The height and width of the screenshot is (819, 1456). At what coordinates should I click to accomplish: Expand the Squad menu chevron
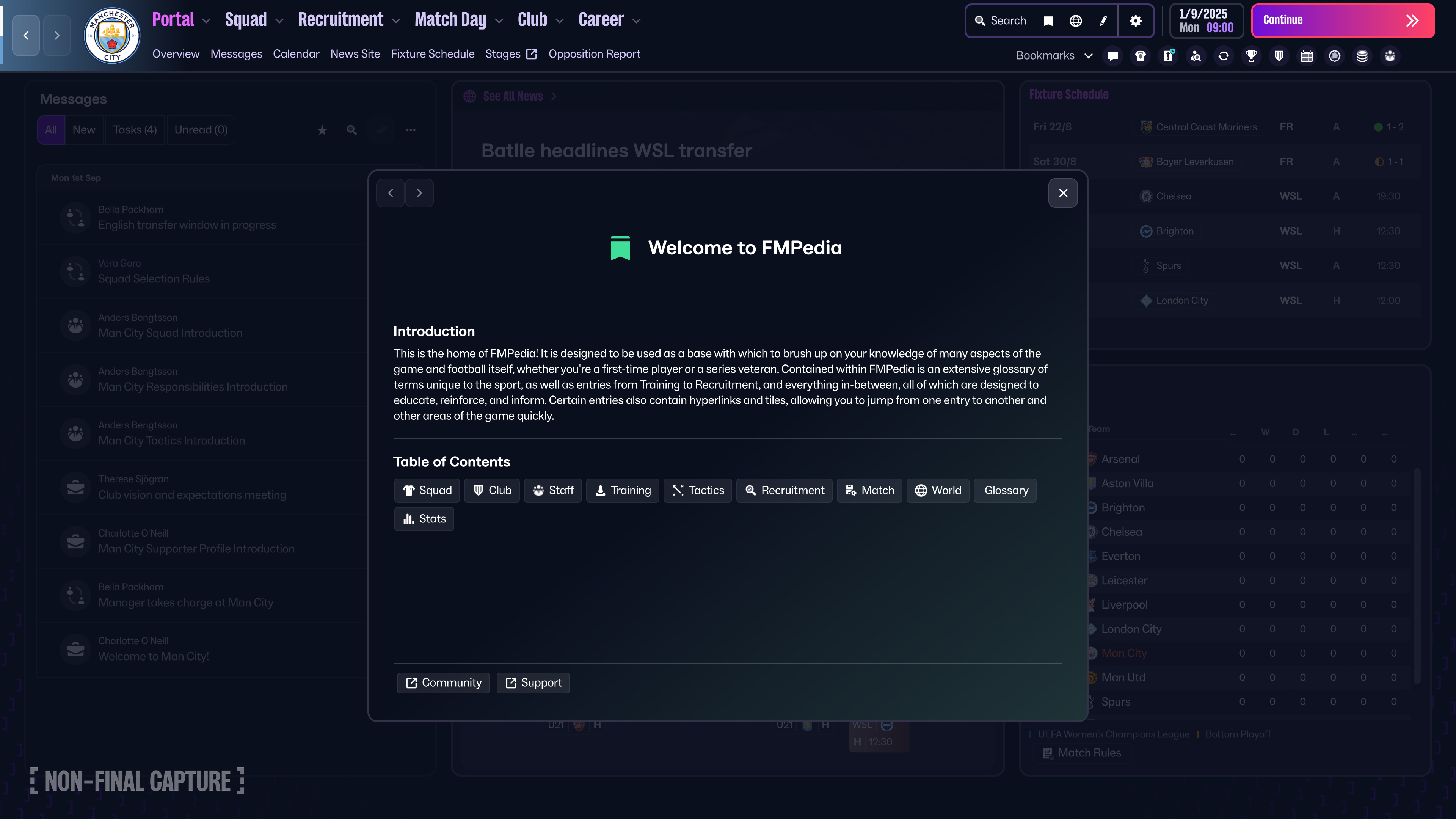click(279, 21)
